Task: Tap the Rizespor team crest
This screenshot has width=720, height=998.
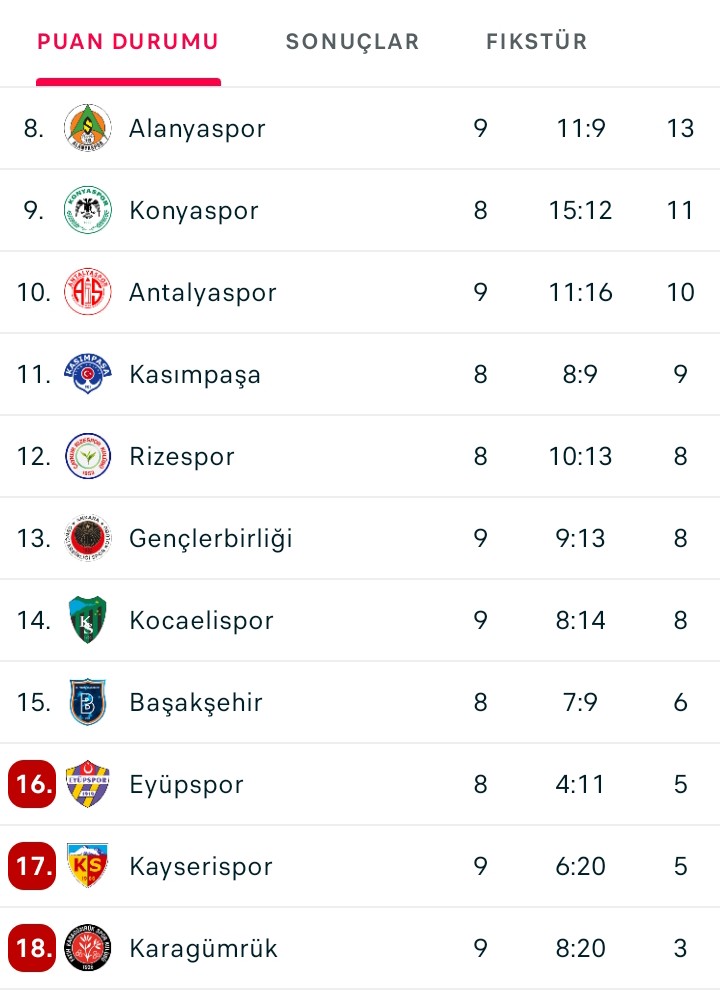Action: pos(88,456)
